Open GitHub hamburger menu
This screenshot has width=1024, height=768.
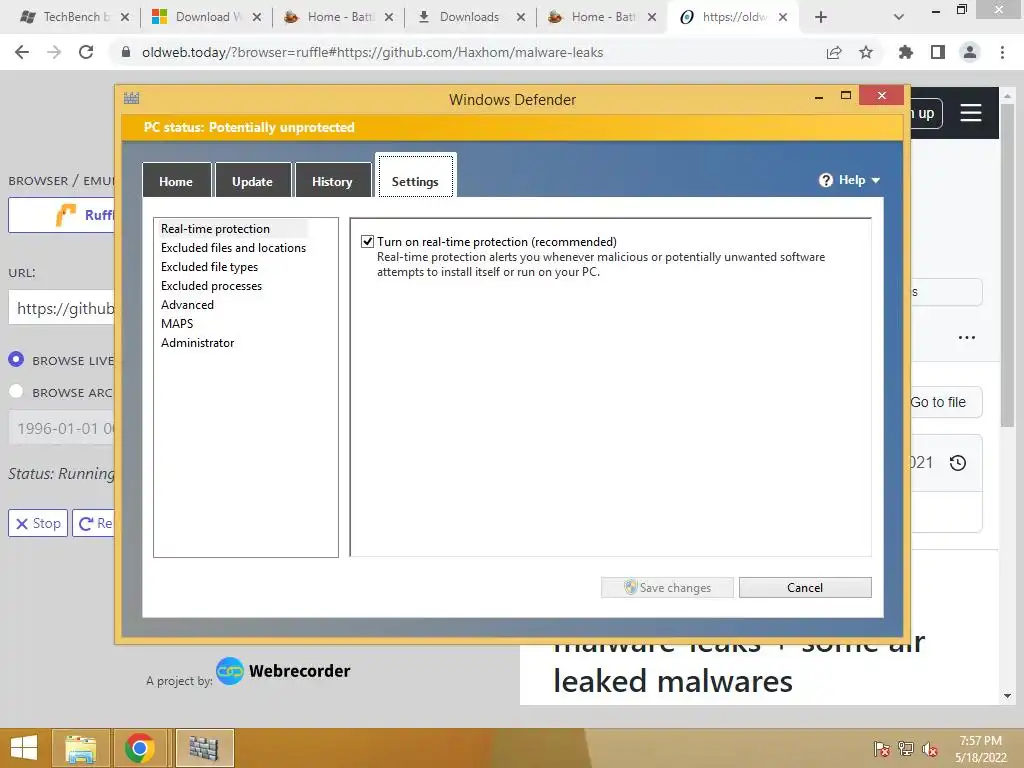(x=971, y=113)
